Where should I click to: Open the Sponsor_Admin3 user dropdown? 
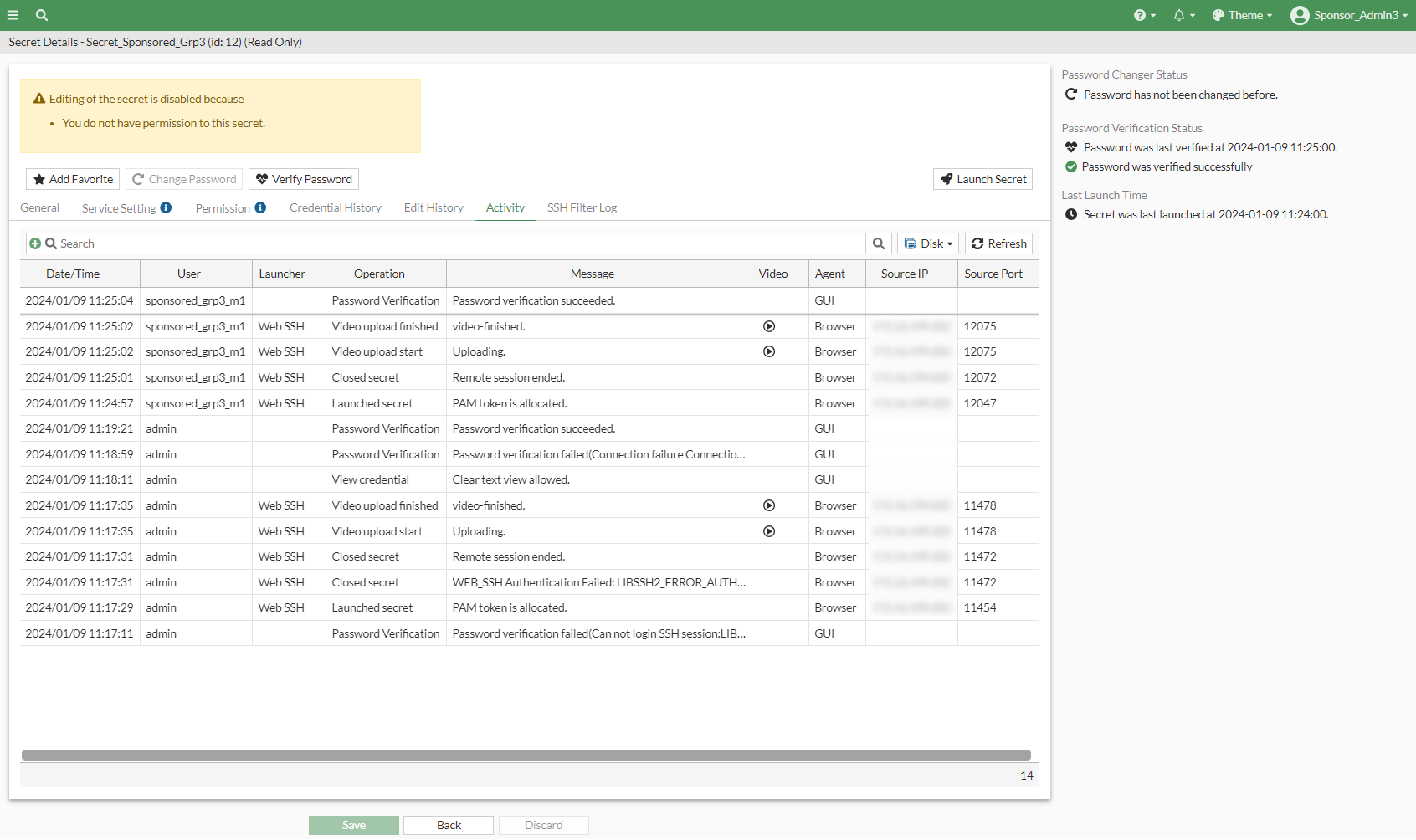tap(1349, 15)
